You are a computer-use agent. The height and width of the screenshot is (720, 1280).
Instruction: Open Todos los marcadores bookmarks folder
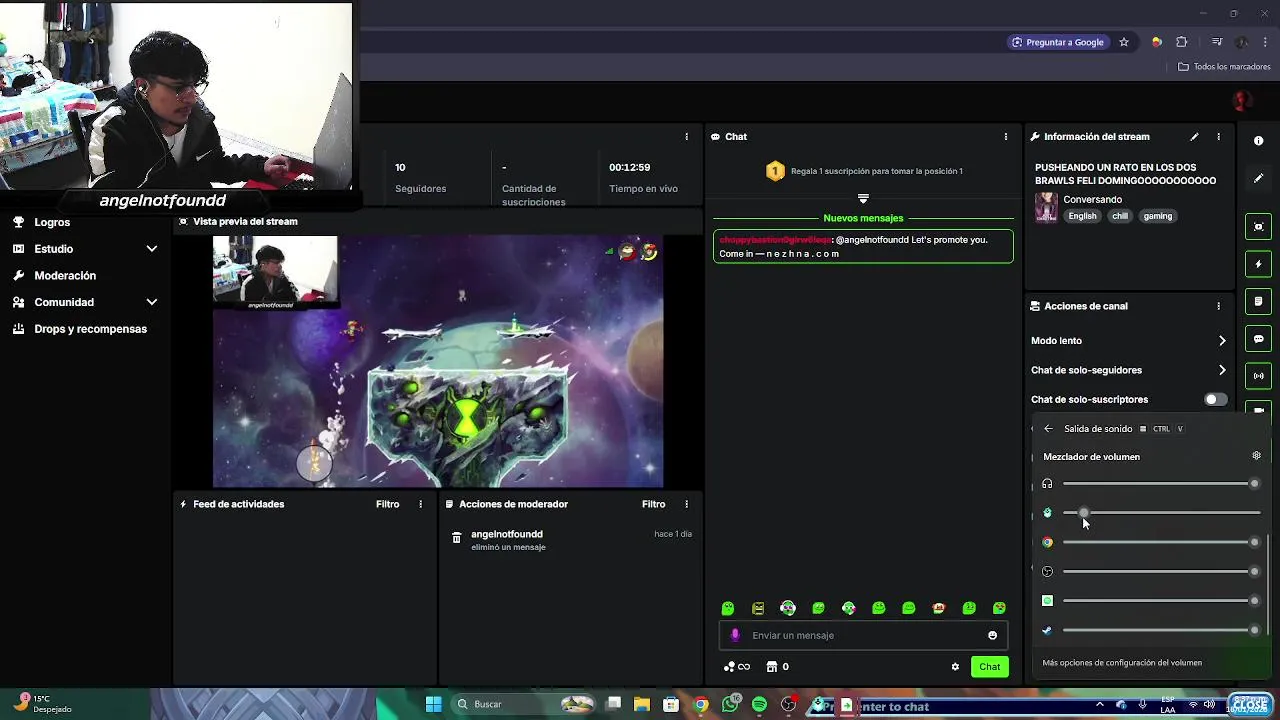[1225, 67]
